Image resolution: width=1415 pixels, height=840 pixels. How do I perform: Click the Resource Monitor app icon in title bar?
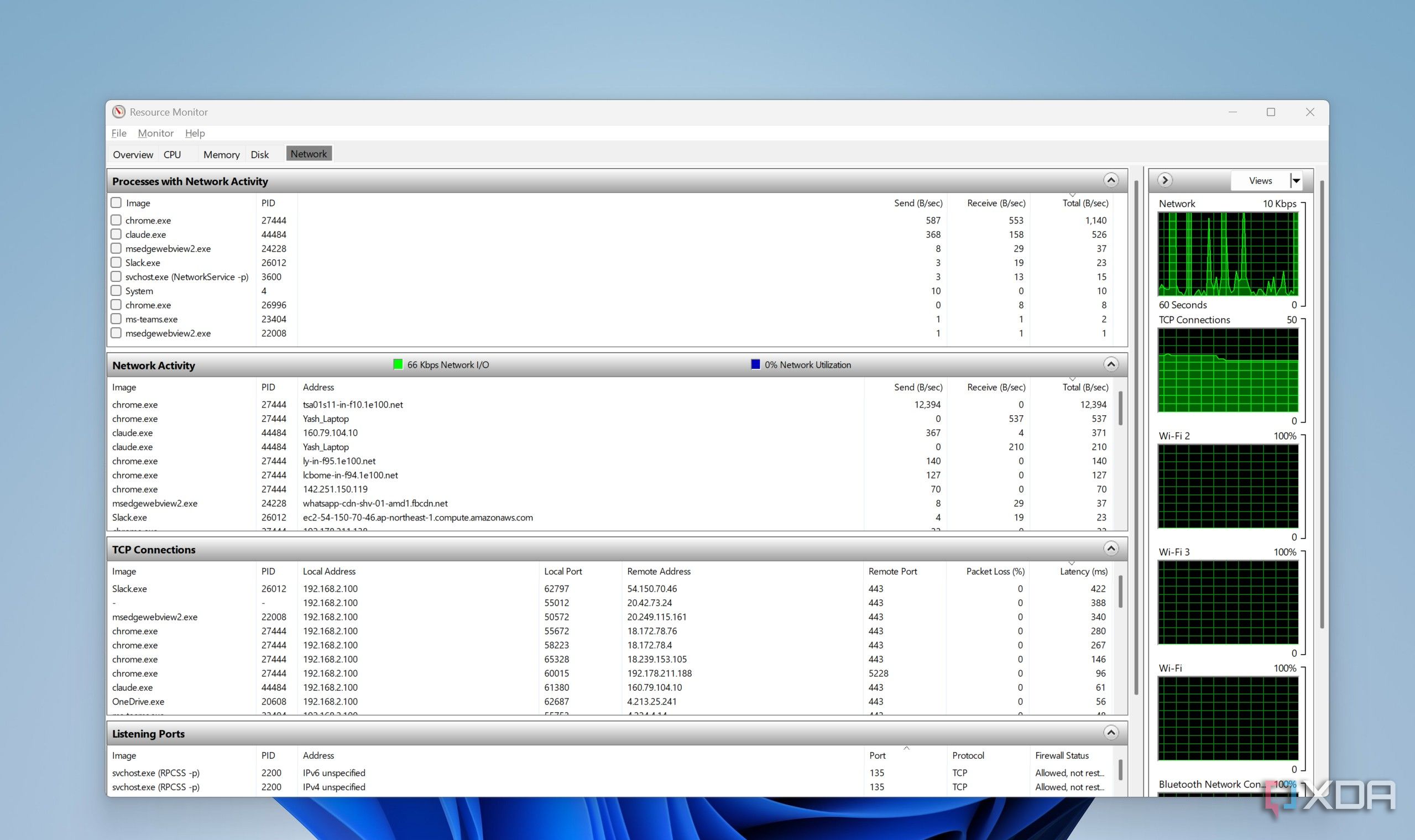[118, 112]
